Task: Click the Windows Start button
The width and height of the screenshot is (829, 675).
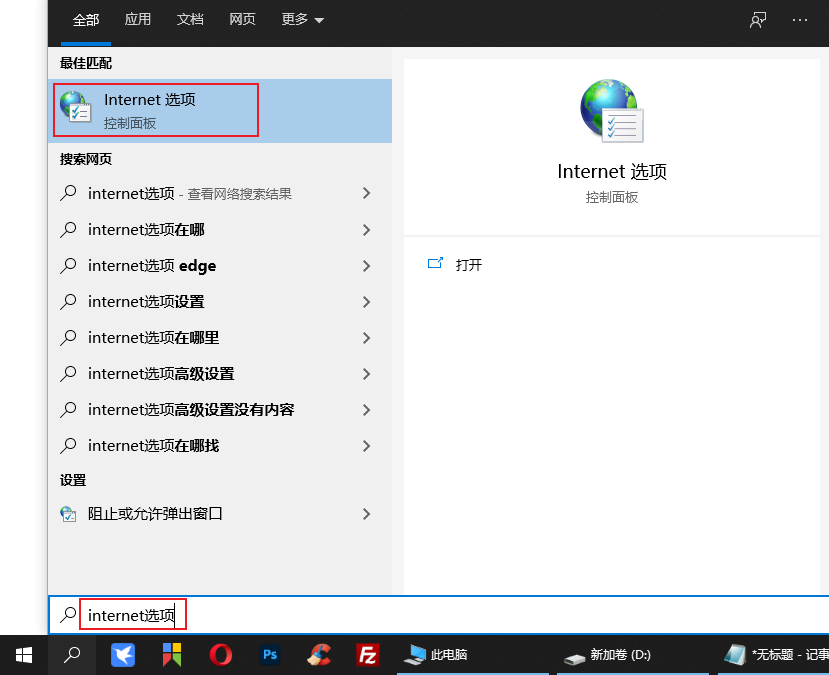Action: tap(24, 655)
